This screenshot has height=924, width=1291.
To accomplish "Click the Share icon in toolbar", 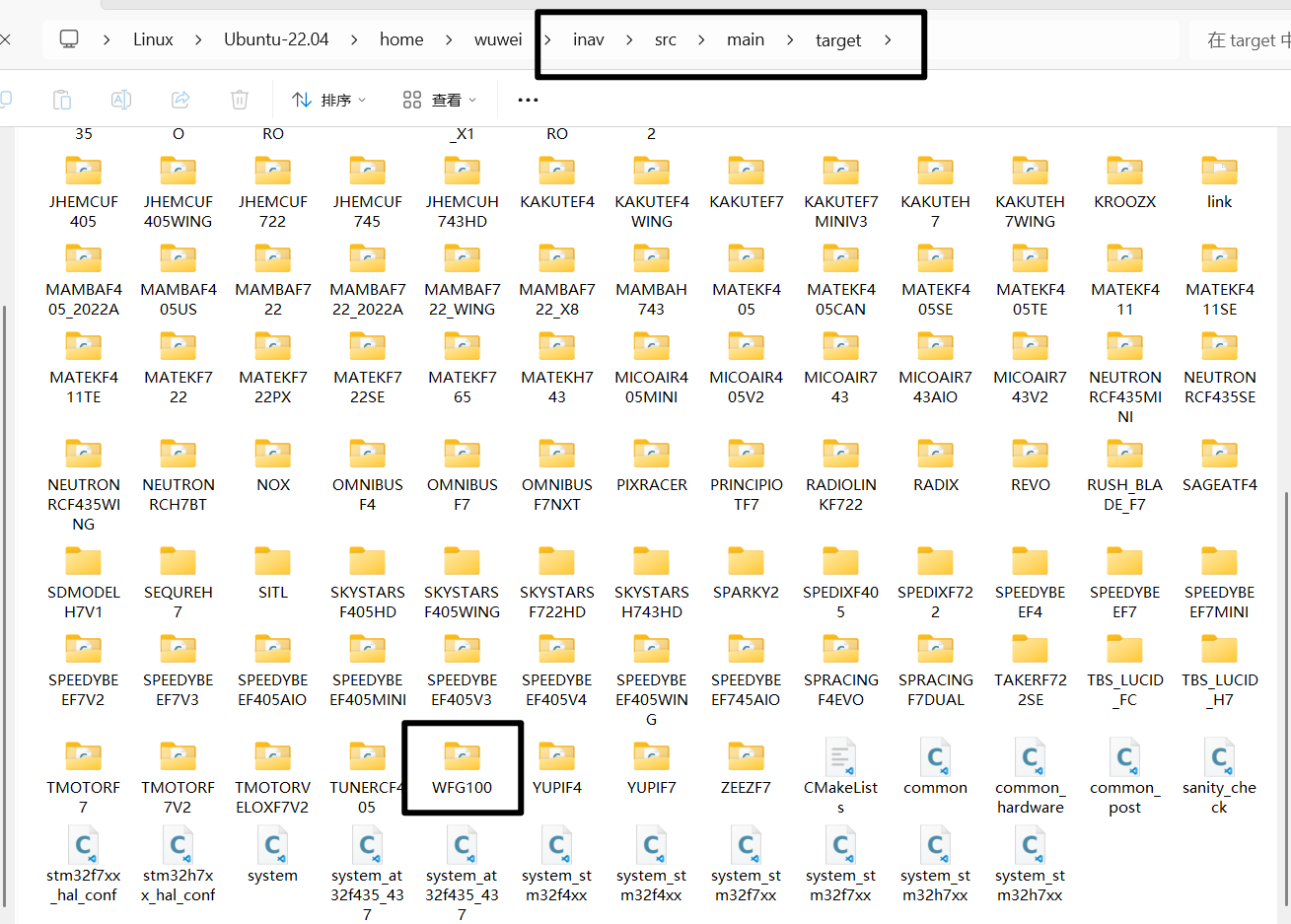I will coord(180,100).
